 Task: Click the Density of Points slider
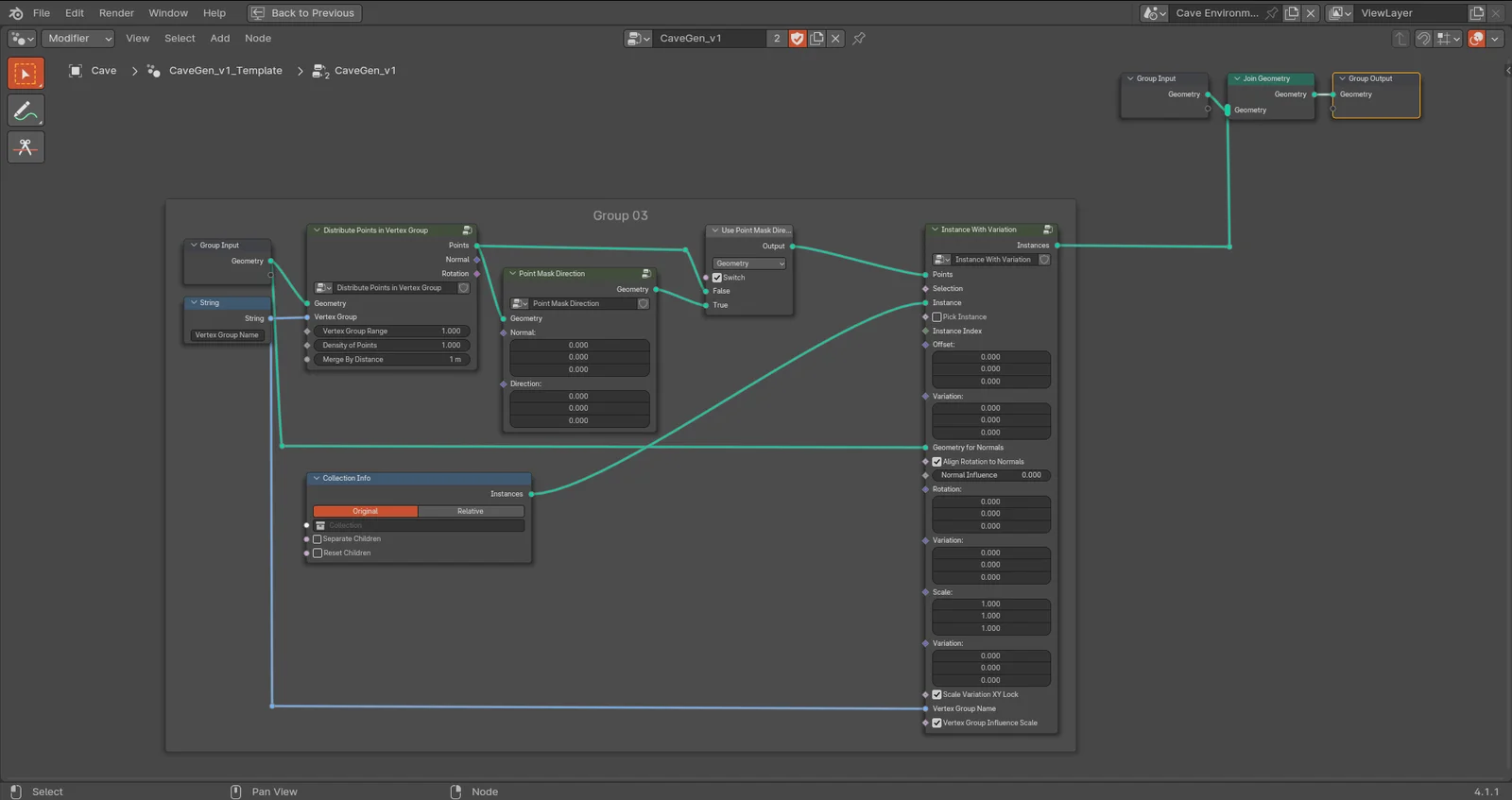click(x=390, y=346)
